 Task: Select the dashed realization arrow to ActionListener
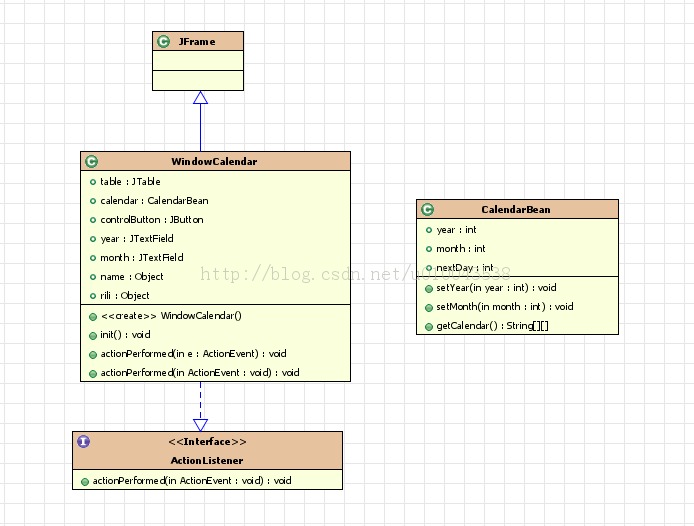pyautogui.click(x=200, y=406)
